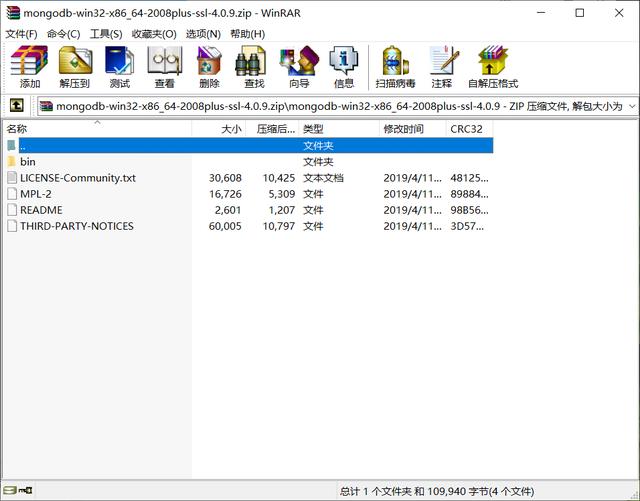Viewport: 640px width, 501px height.
Task: Click the README file icon
Action: [12, 210]
